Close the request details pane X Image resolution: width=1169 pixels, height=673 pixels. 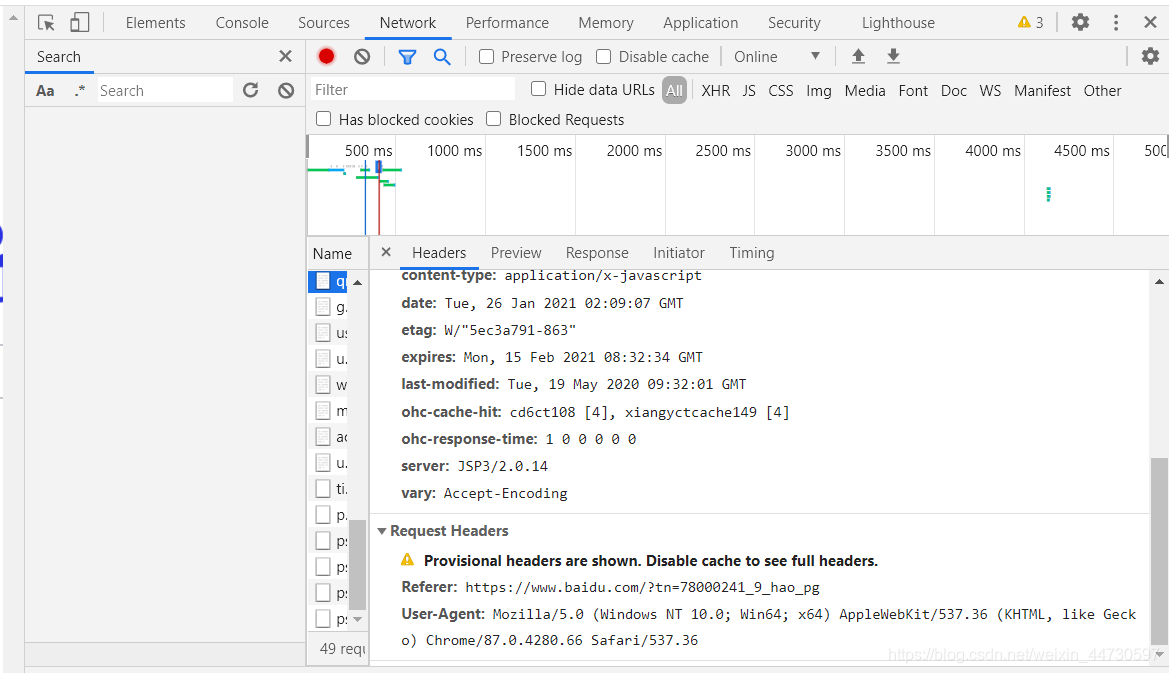pyautogui.click(x=385, y=252)
